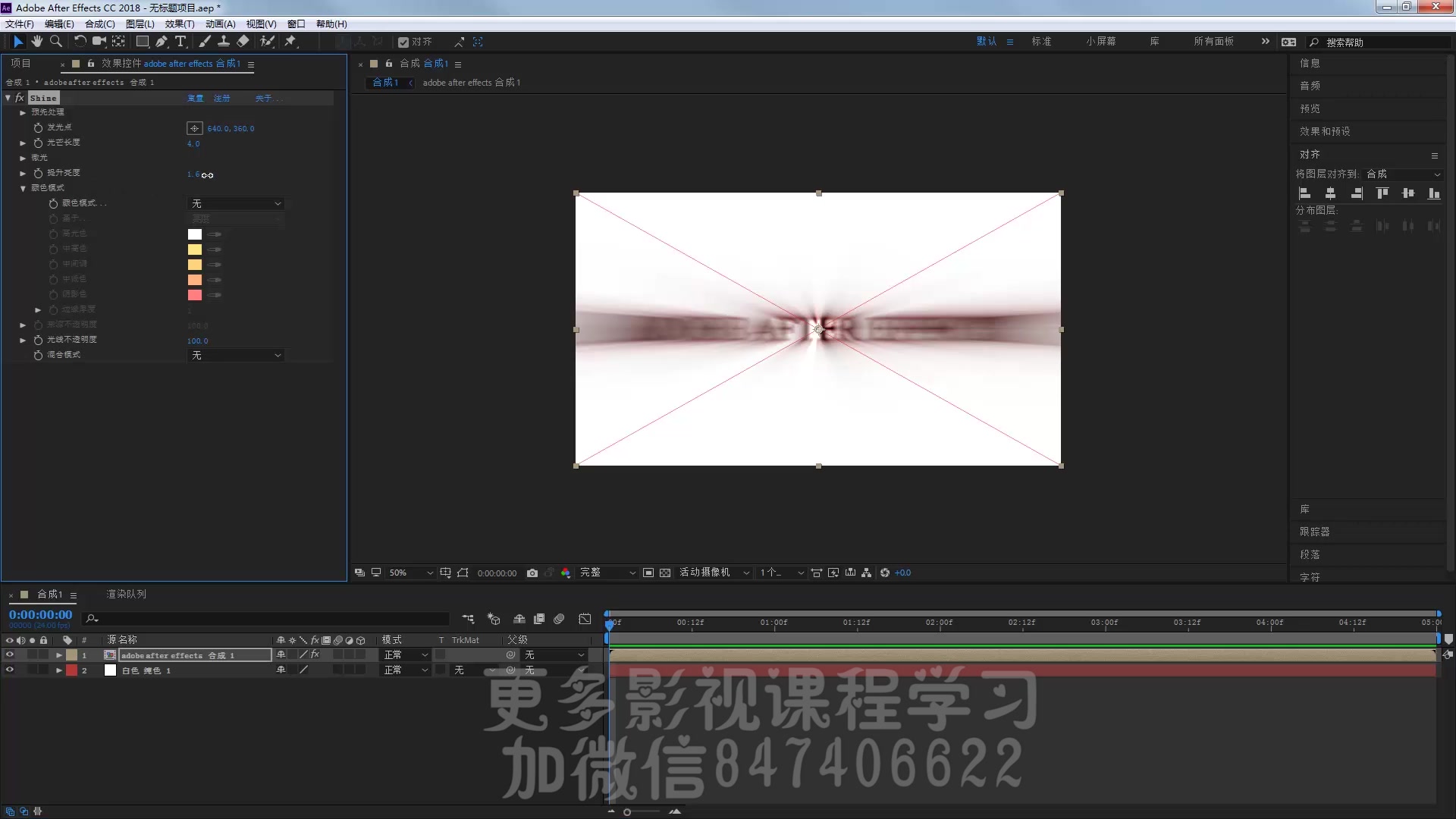The width and height of the screenshot is (1456, 819).
Task: Open the 混合模式 dropdown in Shine effect
Action: [236, 355]
